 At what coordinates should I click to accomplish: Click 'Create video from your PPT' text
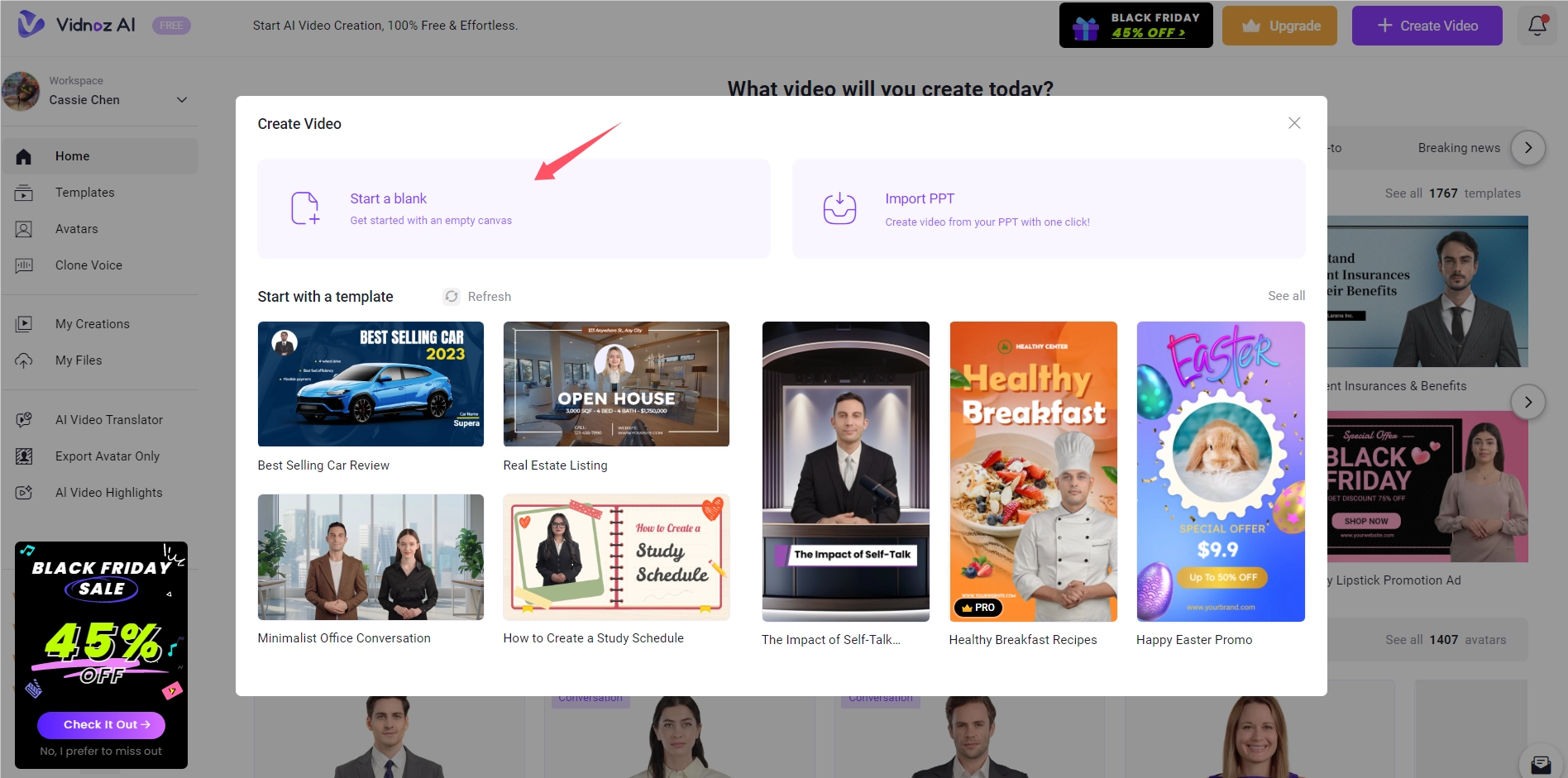click(x=987, y=222)
